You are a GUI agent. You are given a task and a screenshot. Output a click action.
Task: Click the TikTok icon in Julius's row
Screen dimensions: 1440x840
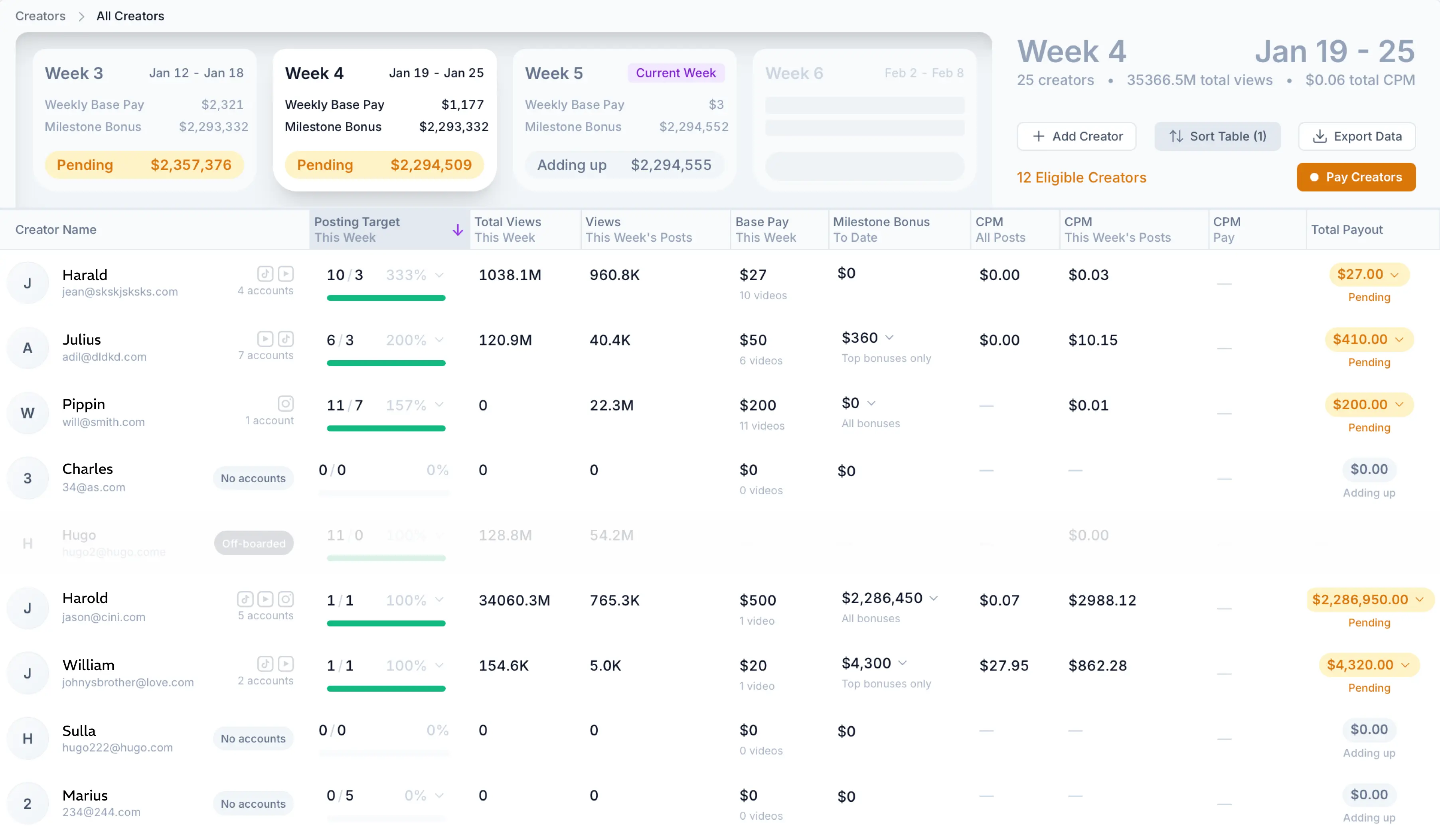pos(286,339)
